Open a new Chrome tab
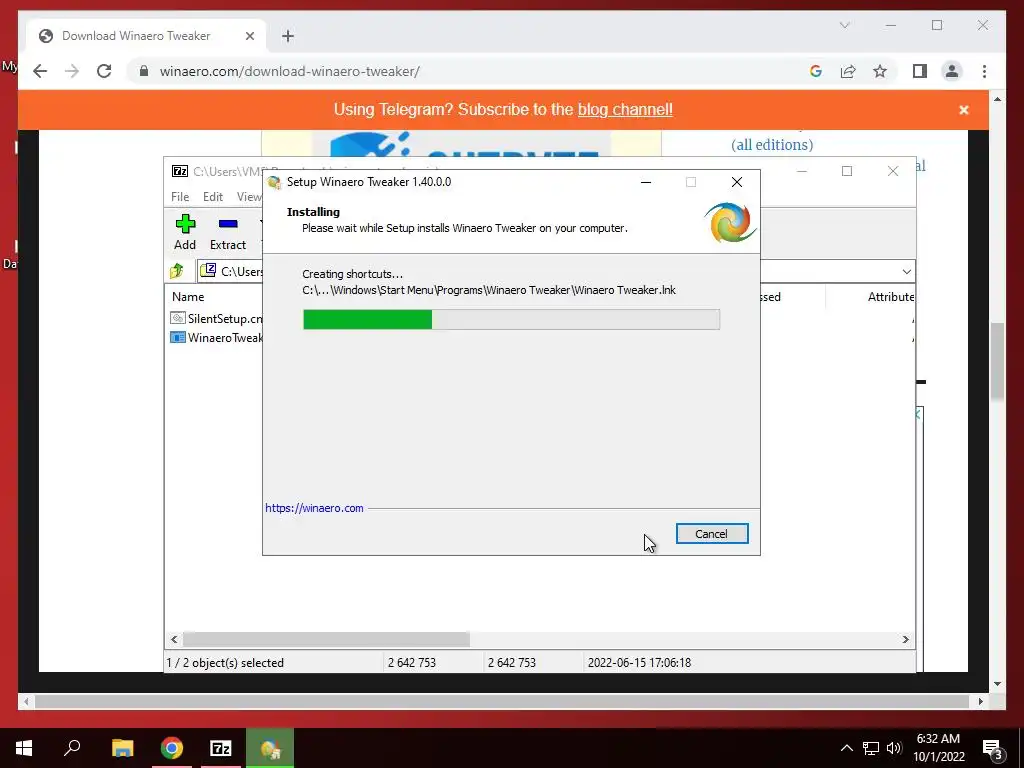 point(288,36)
